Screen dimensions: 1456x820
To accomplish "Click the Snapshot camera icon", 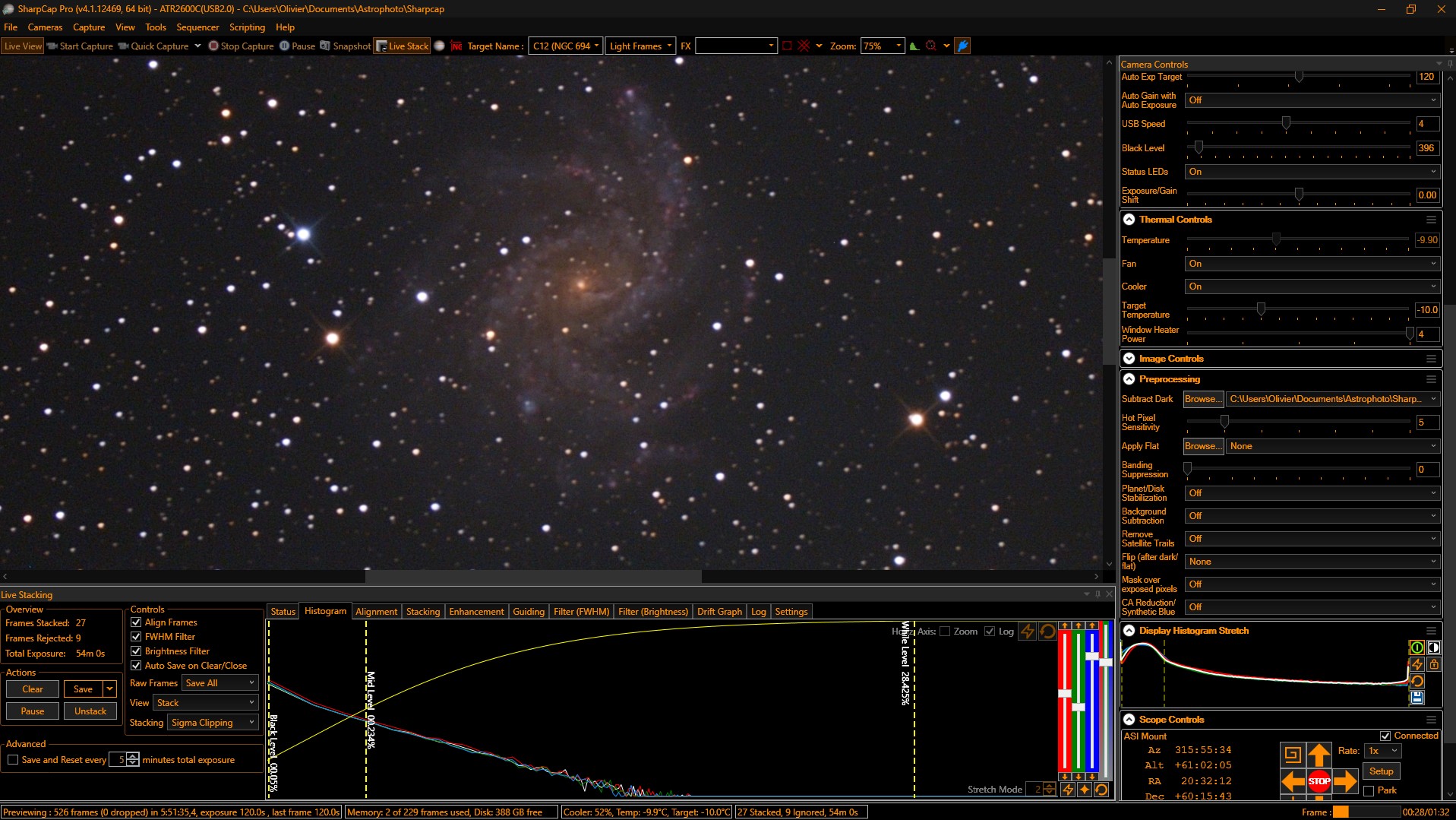I will [325, 46].
